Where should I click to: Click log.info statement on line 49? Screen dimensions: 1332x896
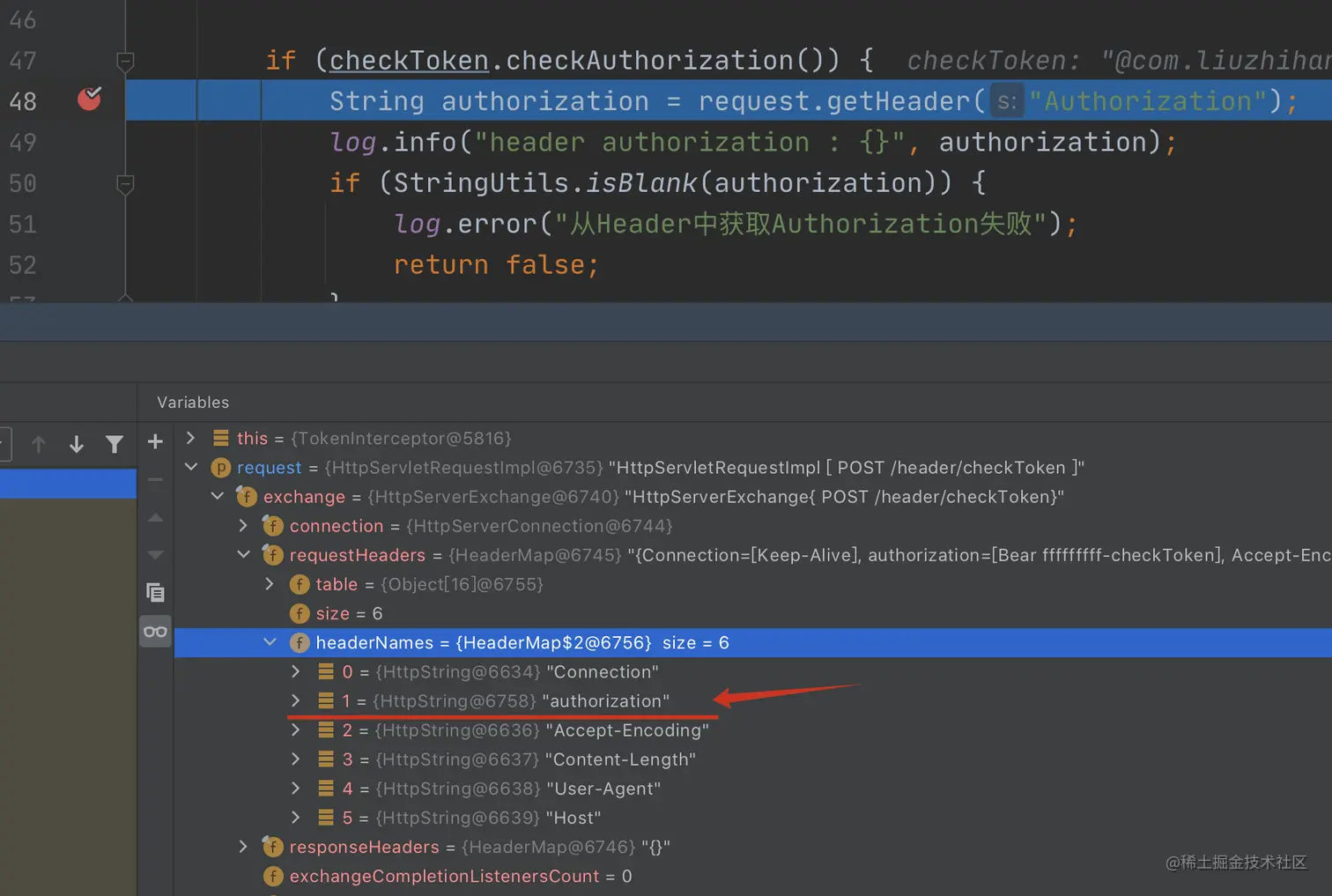(753, 142)
